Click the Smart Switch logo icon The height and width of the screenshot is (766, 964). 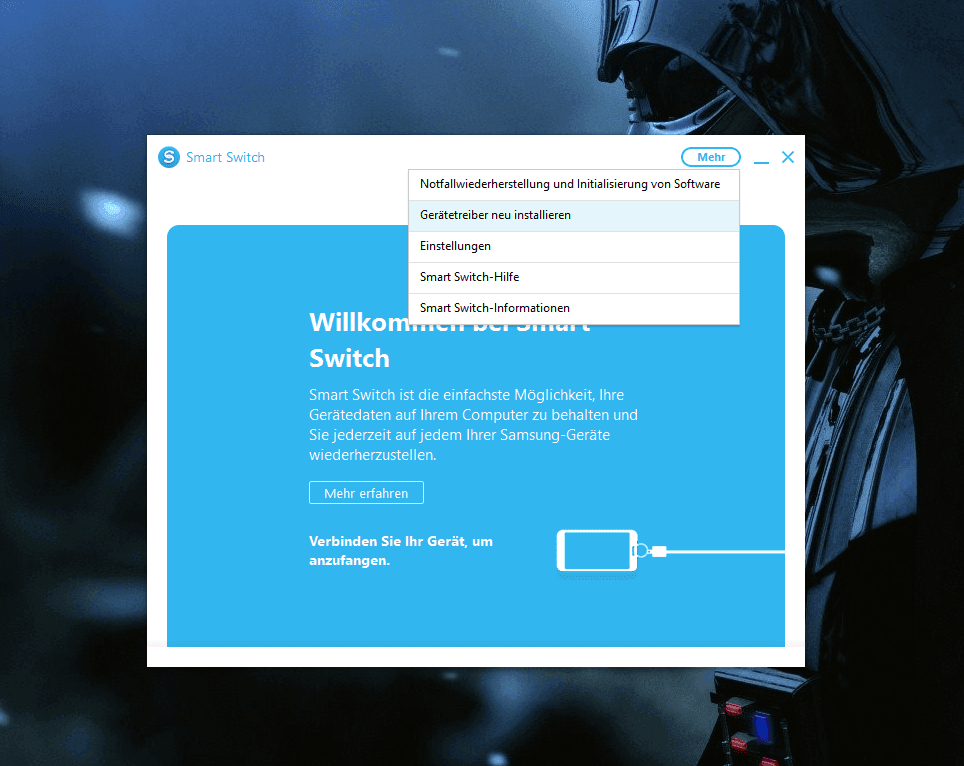pyautogui.click(x=168, y=157)
